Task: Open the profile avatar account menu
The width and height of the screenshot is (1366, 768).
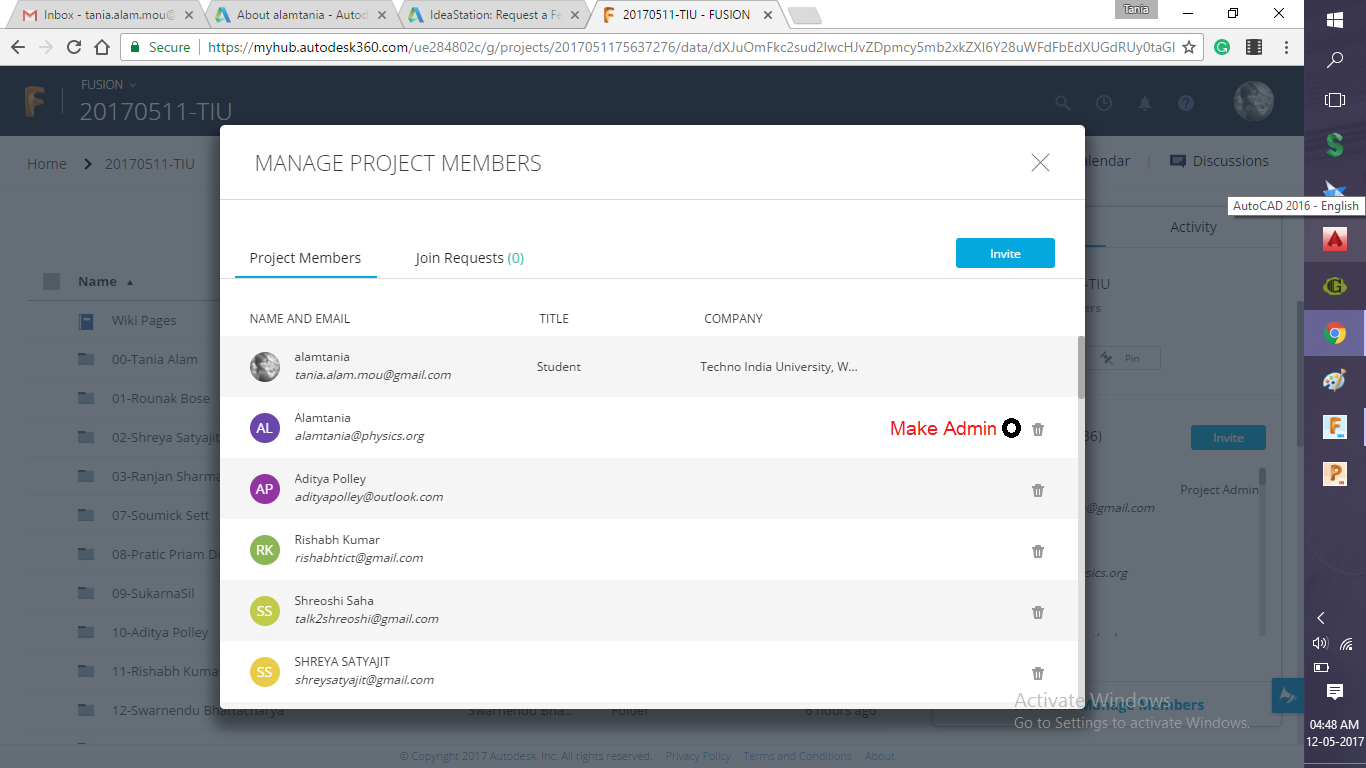Action: click(x=1253, y=101)
